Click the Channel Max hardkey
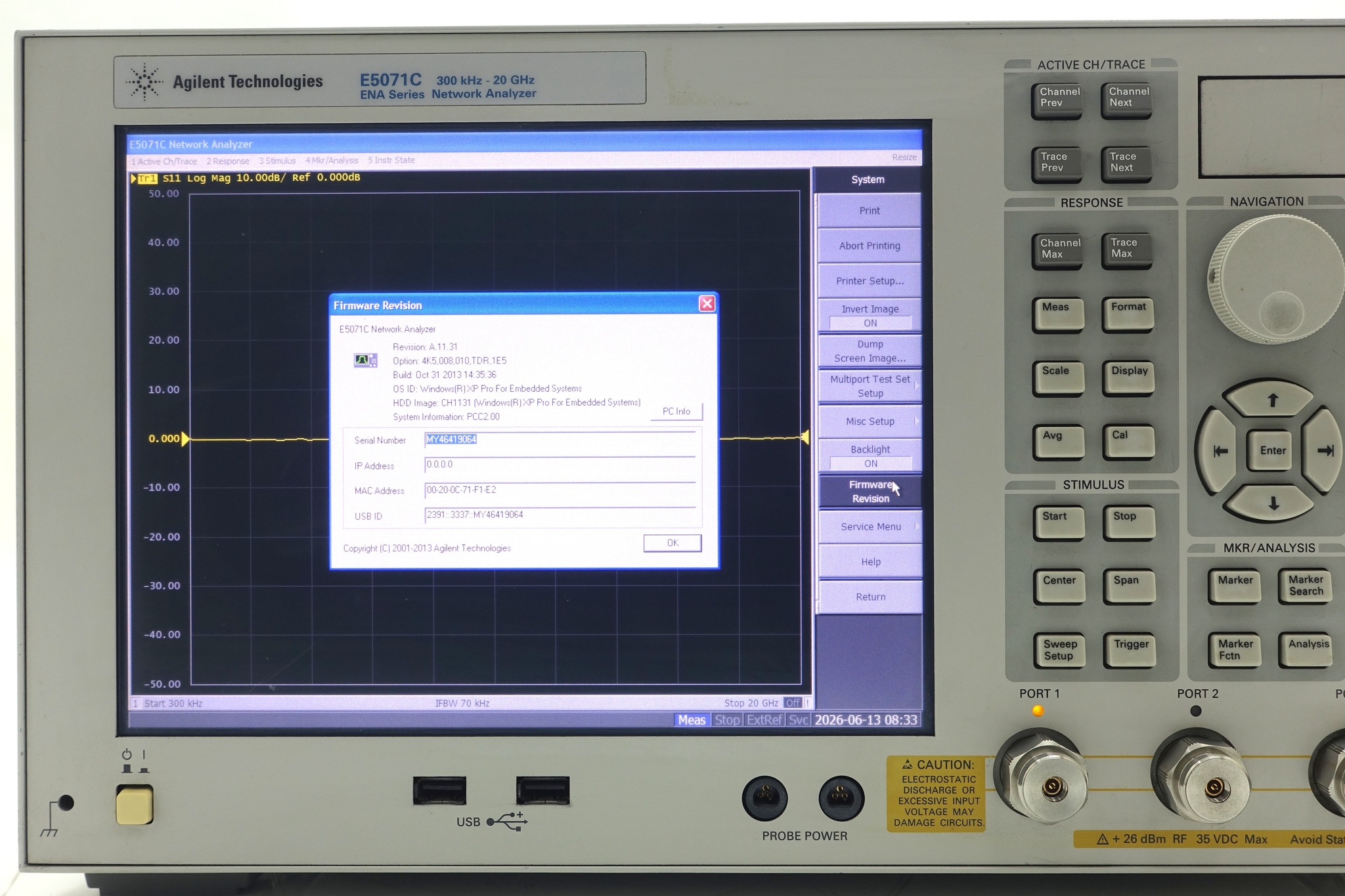This screenshot has width=1345, height=896. [1058, 250]
